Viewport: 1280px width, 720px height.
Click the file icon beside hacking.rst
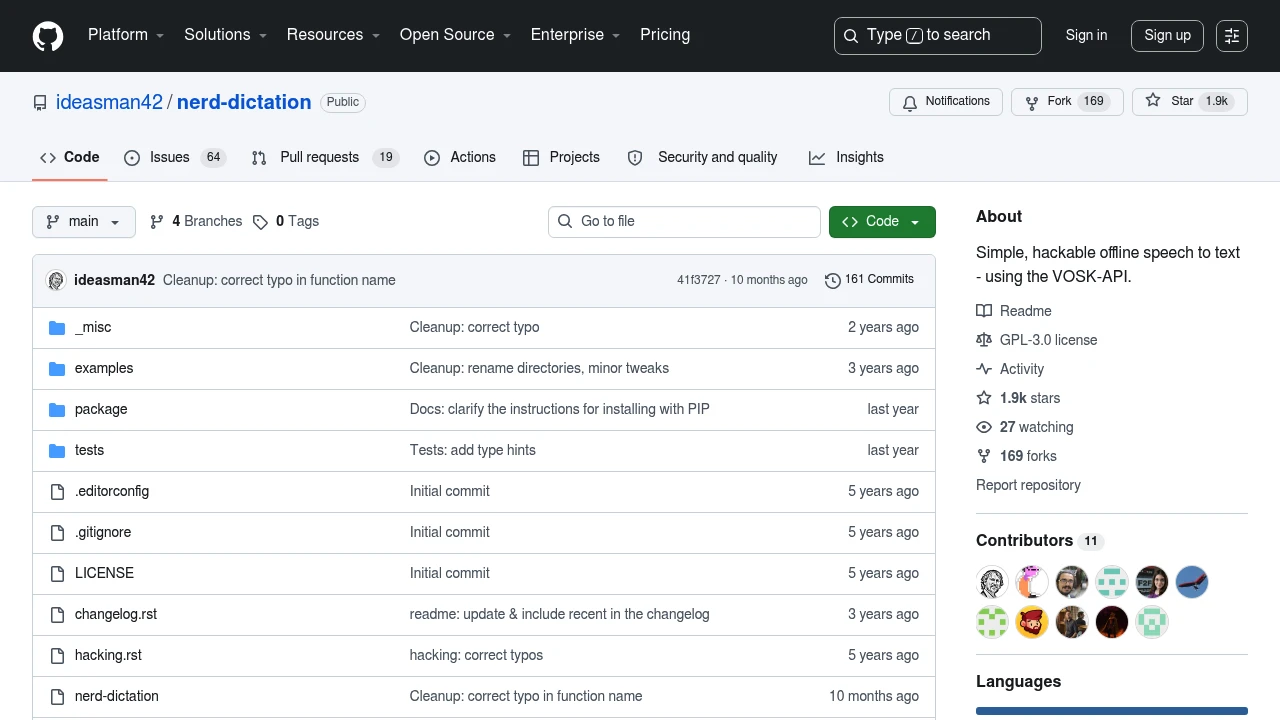[x=57, y=655]
